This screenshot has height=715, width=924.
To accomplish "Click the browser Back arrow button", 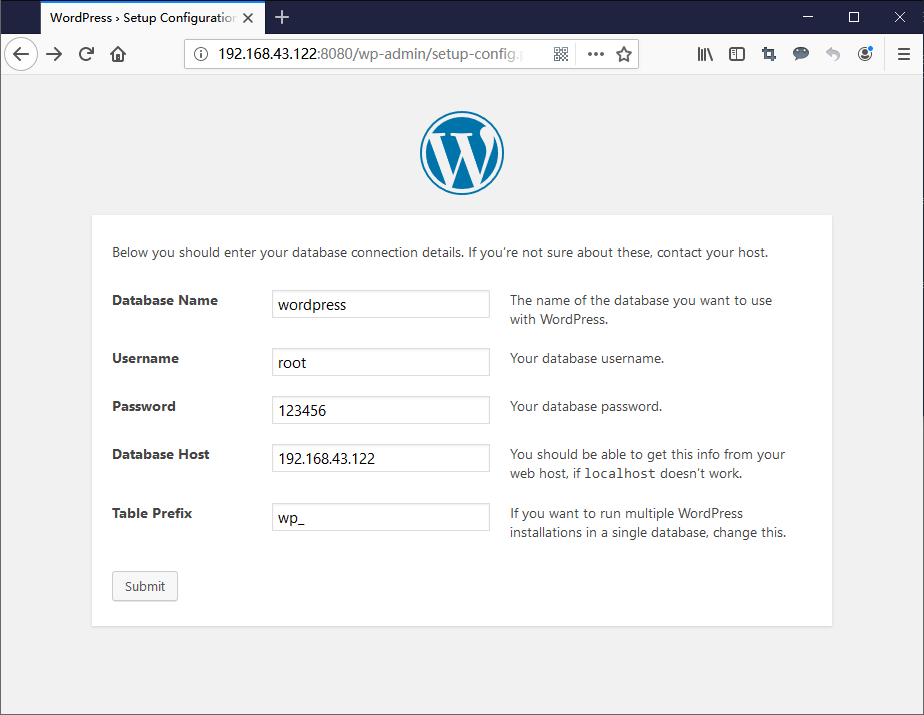I will click(x=21, y=54).
